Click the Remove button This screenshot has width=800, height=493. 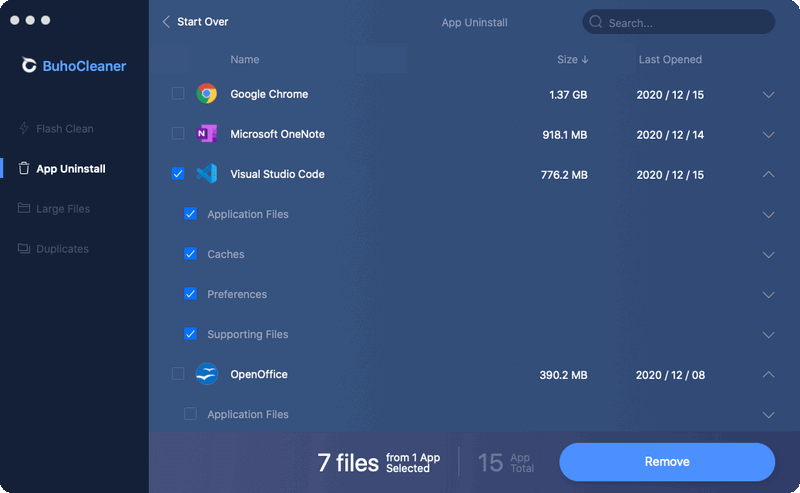point(667,461)
